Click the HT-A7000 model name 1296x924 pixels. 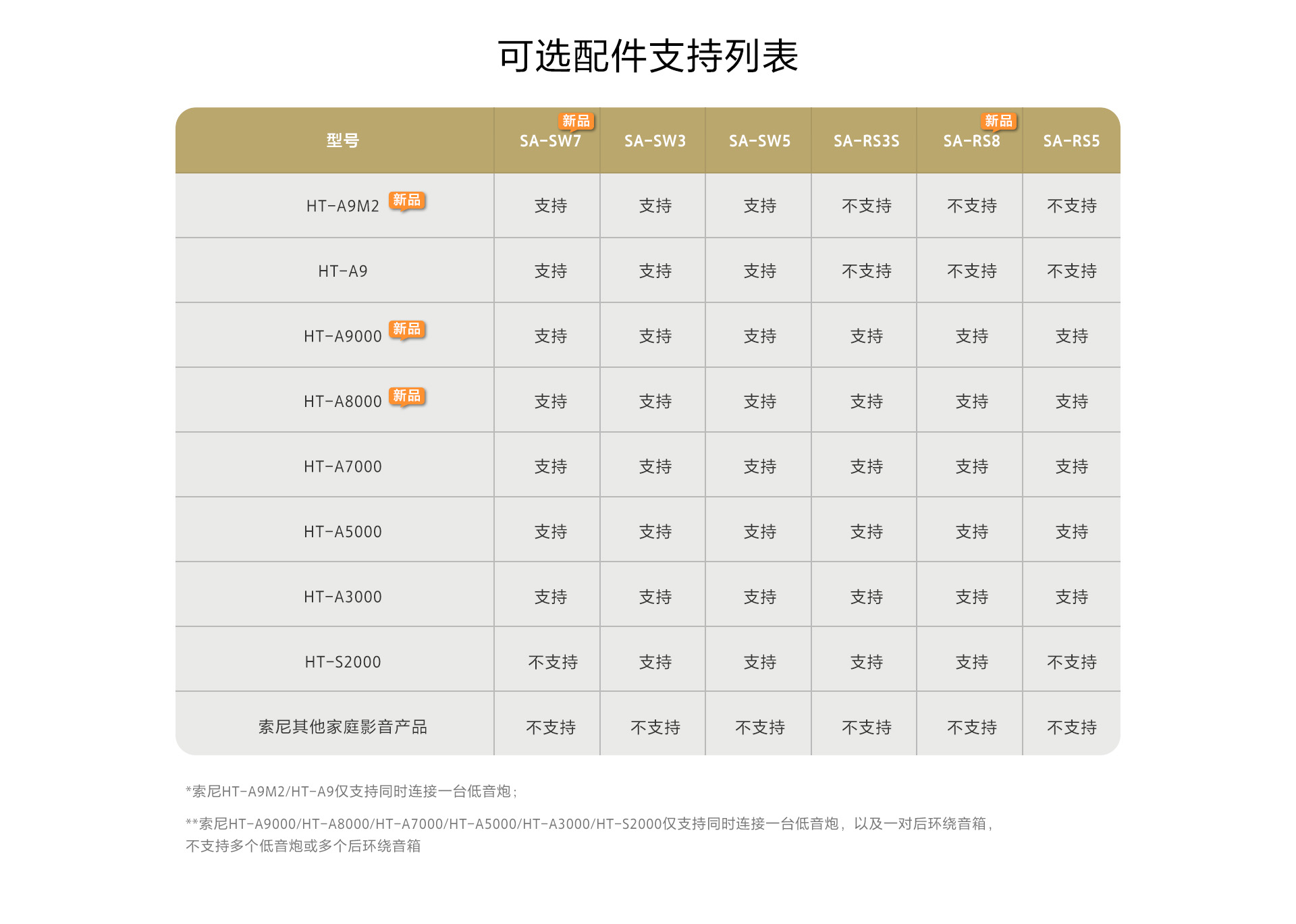(343, 466)
